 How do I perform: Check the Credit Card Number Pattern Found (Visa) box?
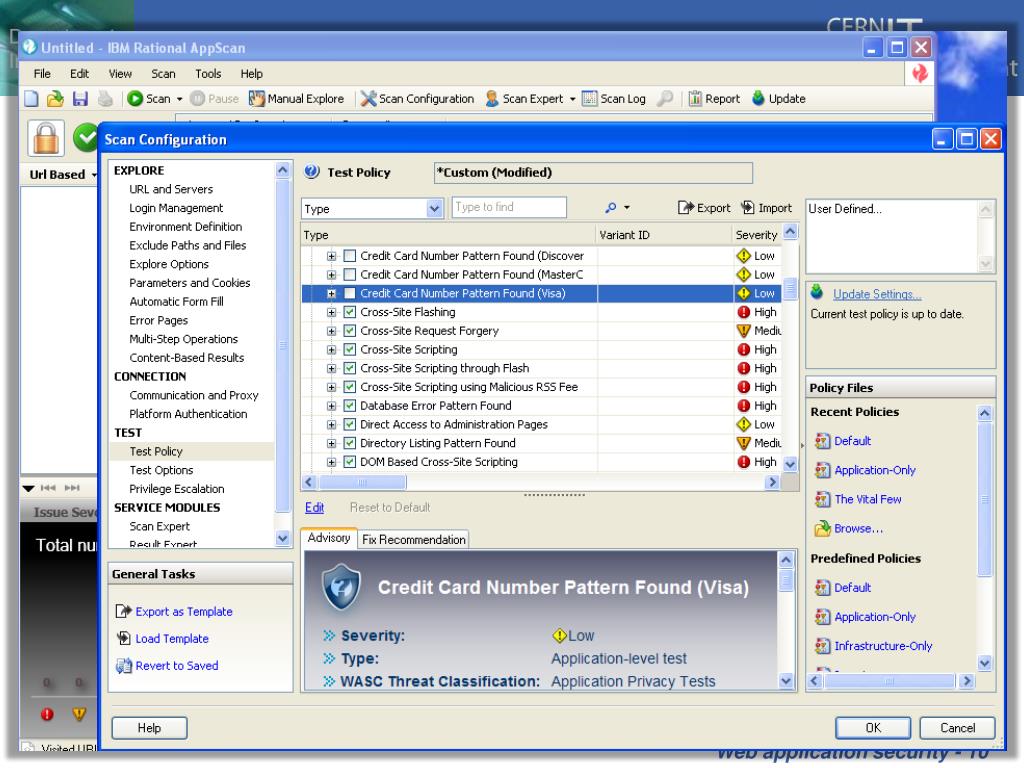(350, 293)
